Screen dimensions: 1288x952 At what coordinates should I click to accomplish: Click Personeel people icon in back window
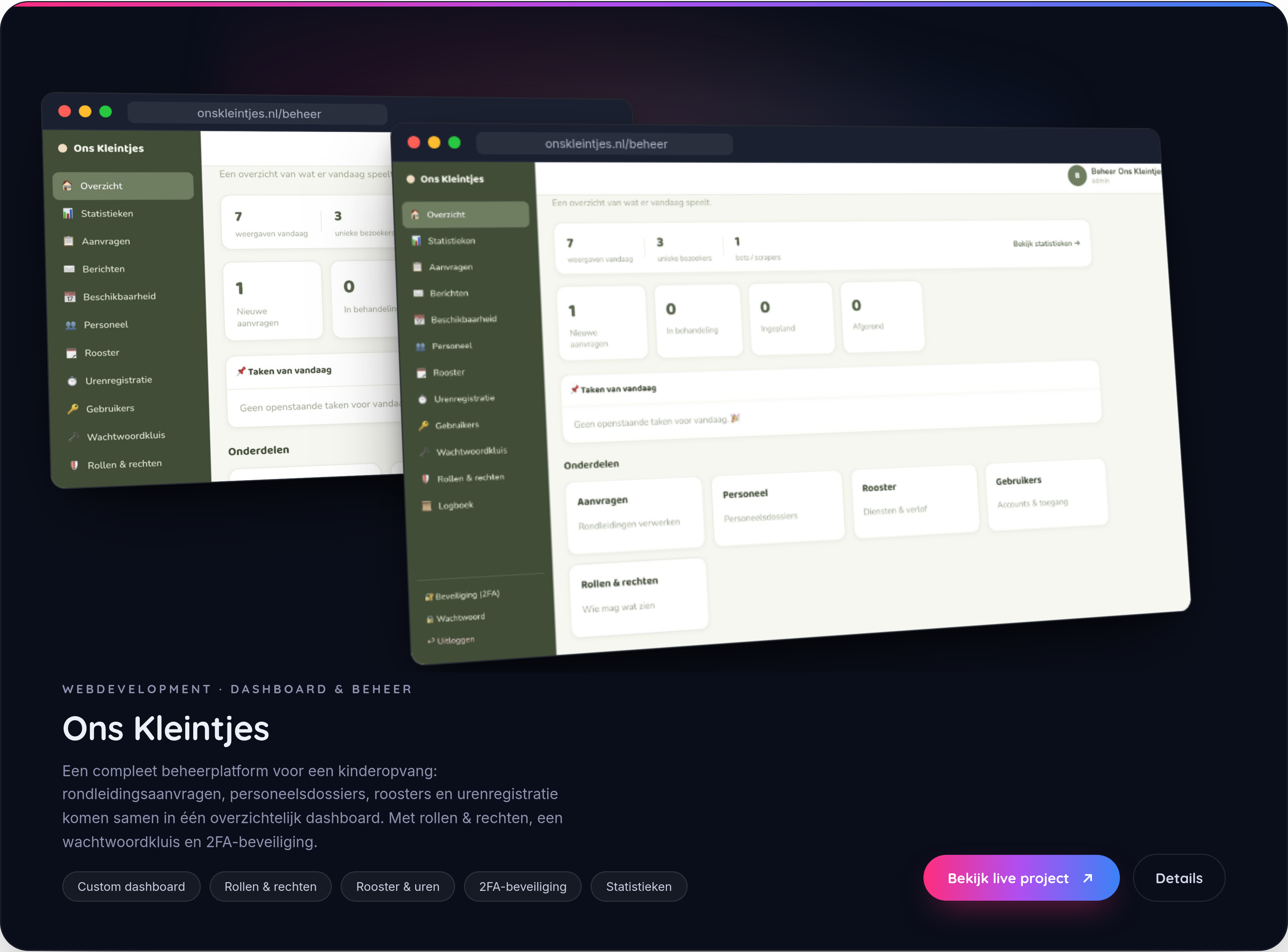71,325
